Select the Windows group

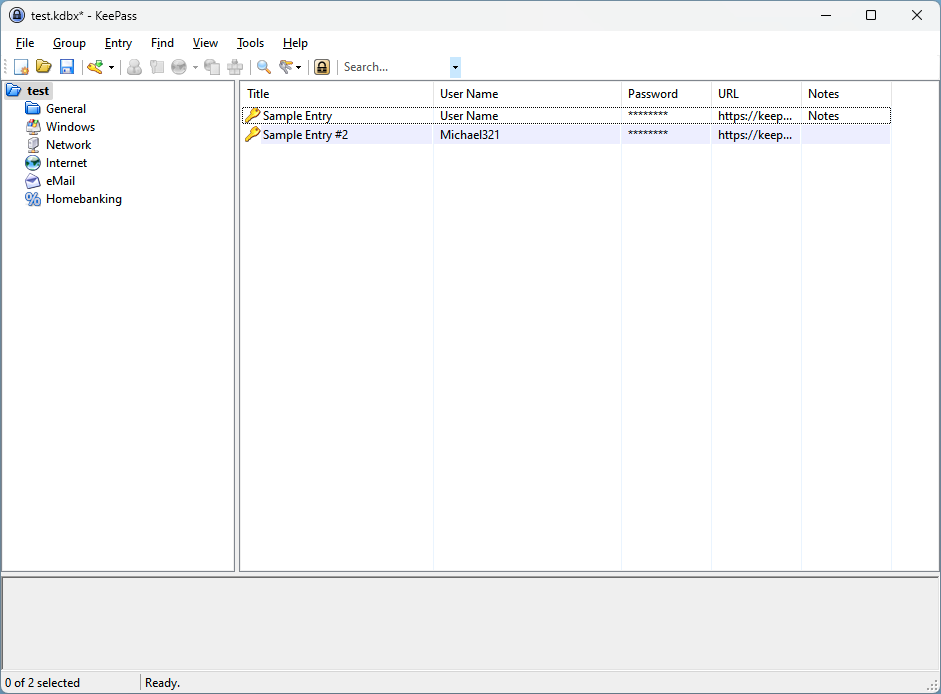[70, 127]
